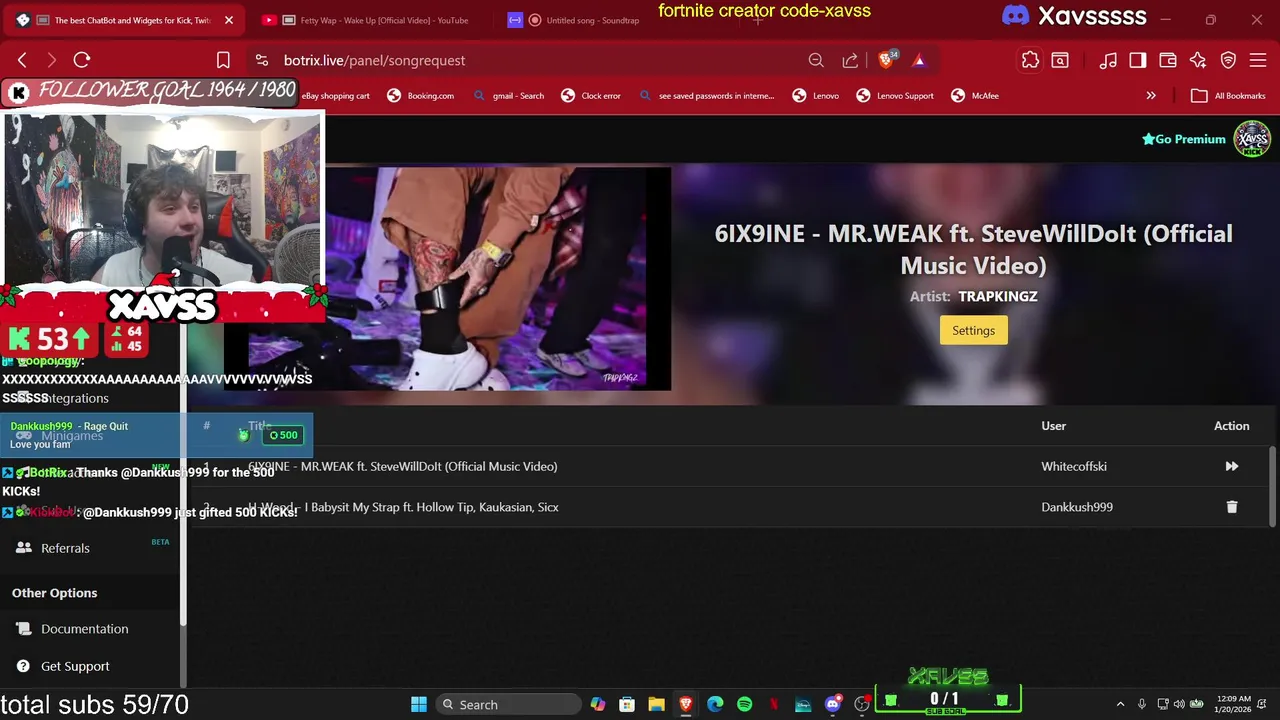Open the saved passwords bookmark
1280x720 pixels.
(706, 96)
